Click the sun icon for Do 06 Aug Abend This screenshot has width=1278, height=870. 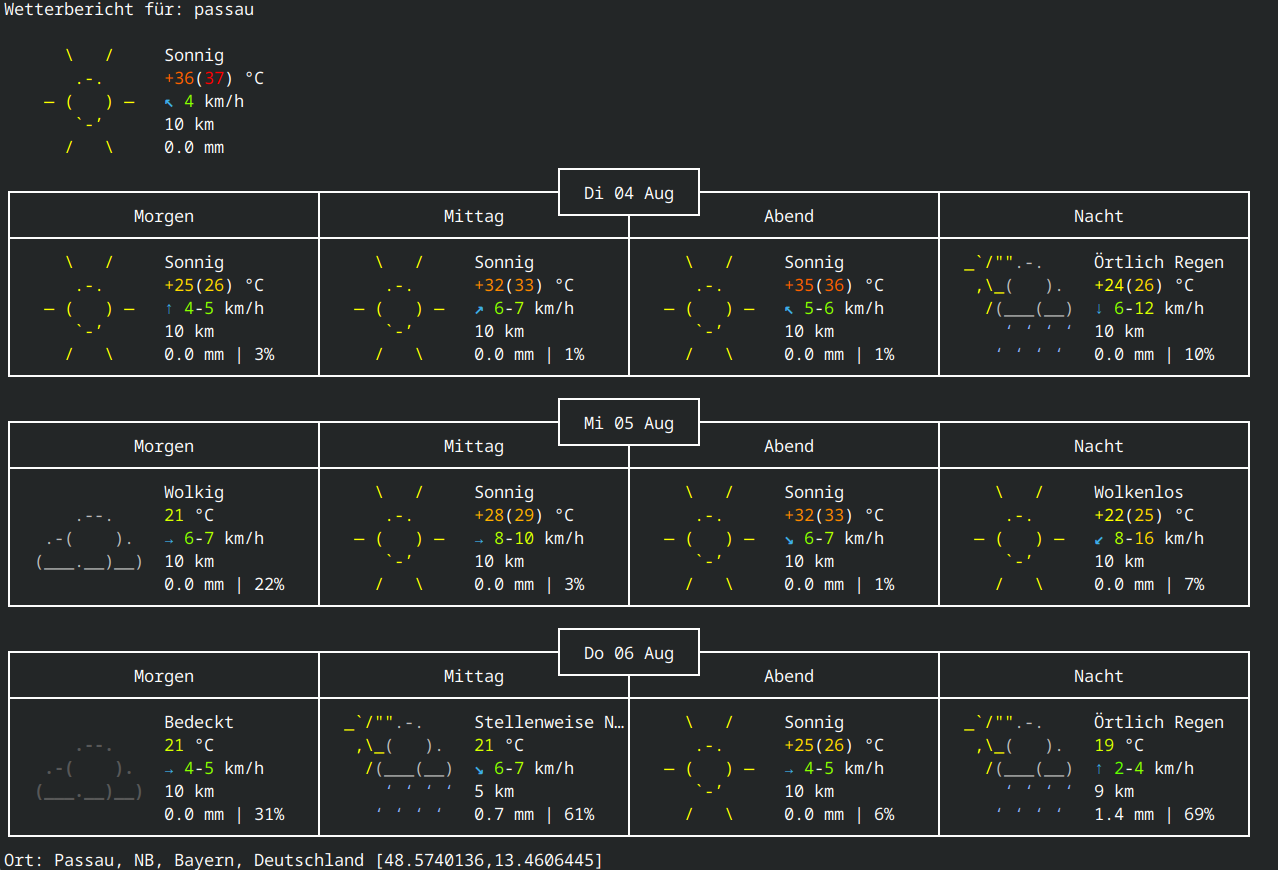[709, 769]
